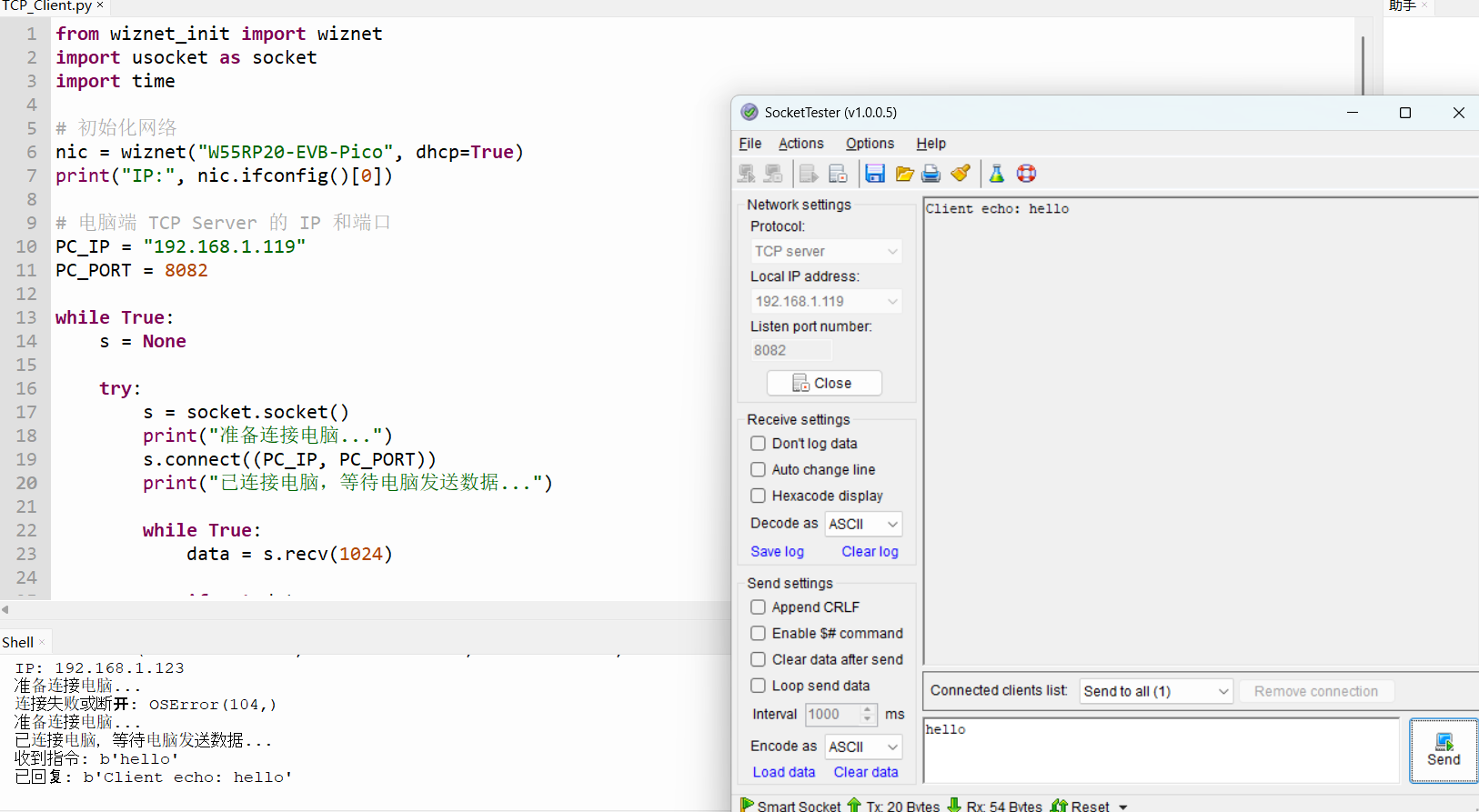Click the SocketTester app icon in title bar
The width and height of the screenshot is (1479, 812).
pos(750,112)
